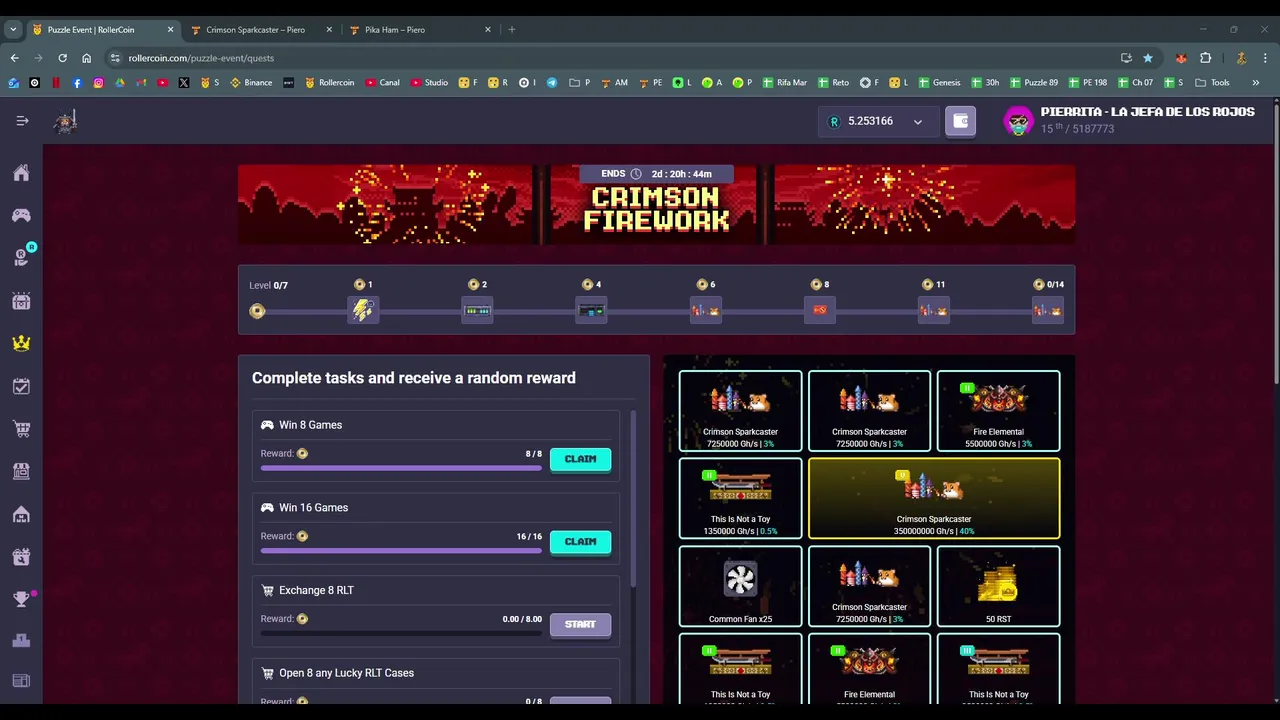The width and height of the screenshot is (1280, 720).
Task: Start the Exchange 8 RLT task
Action: click(580, 624)
